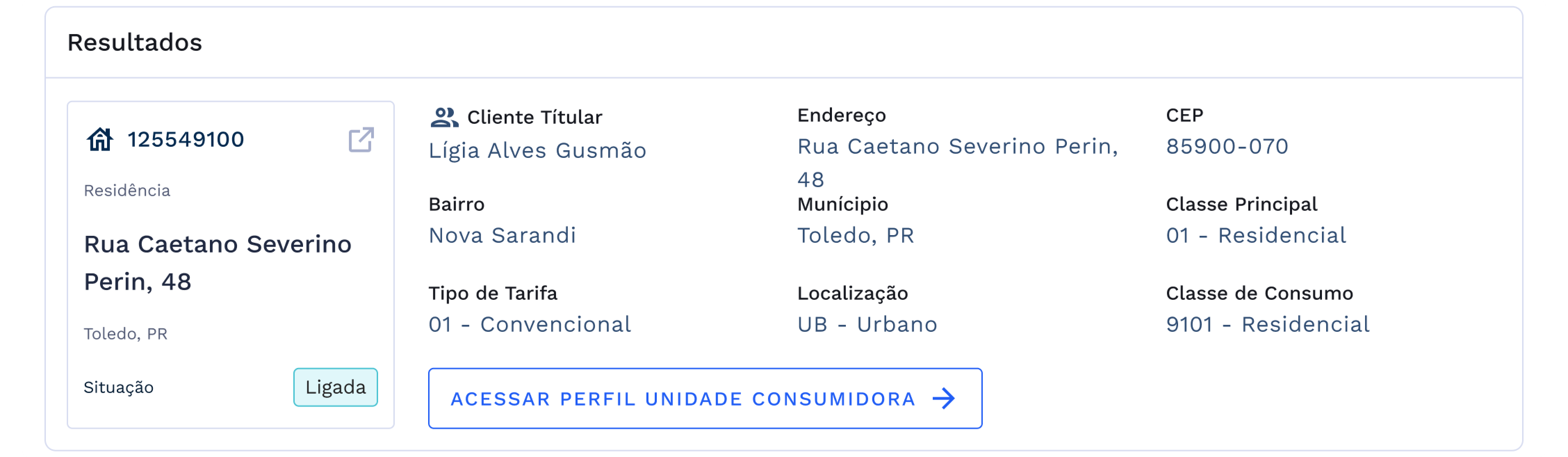Click the Residência label on the card
1568x457 pixels.
point(127,190)
